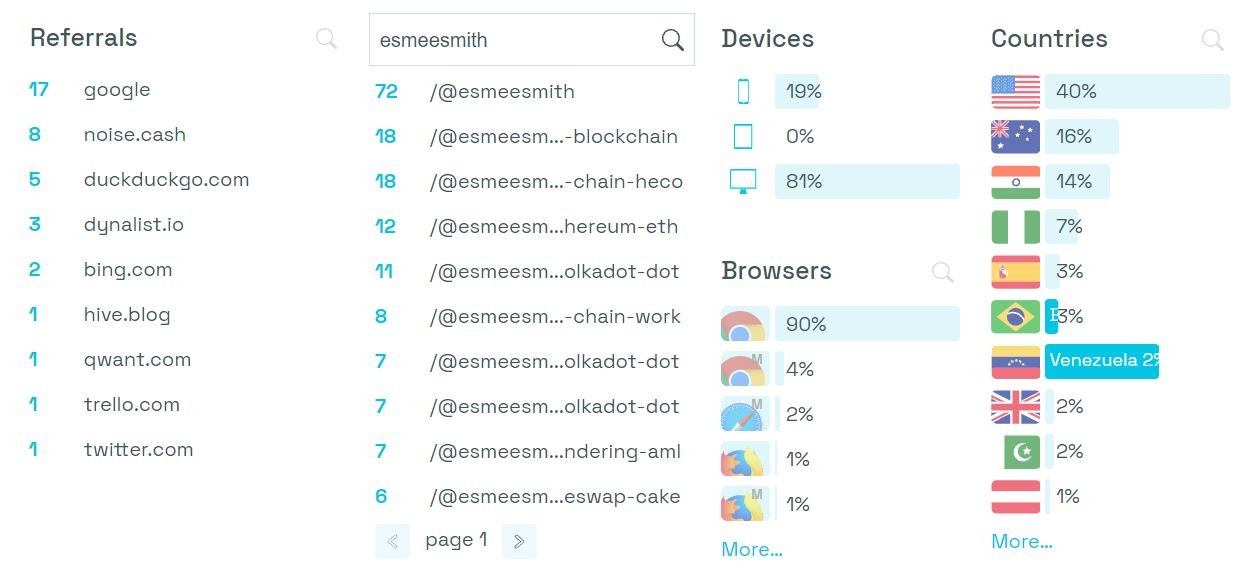Select the mobile phone device icon
Image resolution: width=1252 pixels, height=585 pixels.
(x=743, y=92)
